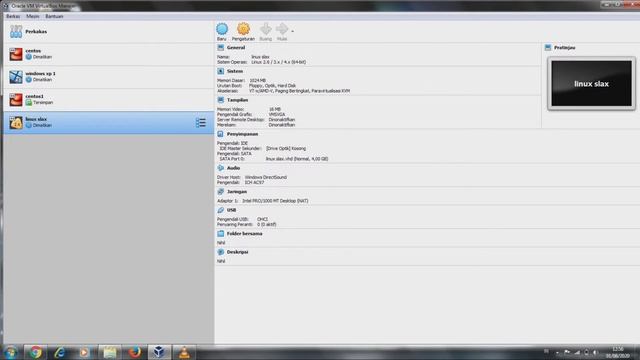This screenshot has width=640, height=360.
Task: Open Firefox from taskbar
Action: (134, 352)
